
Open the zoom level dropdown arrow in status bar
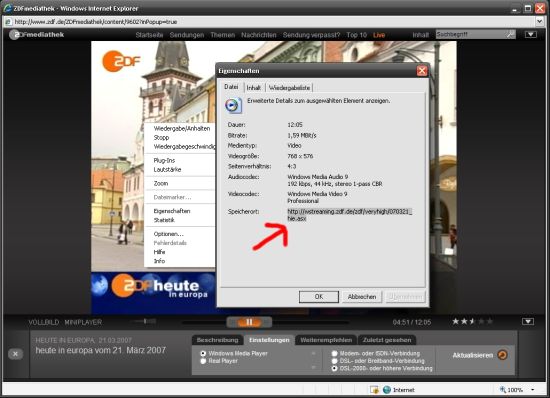[x=533, y=390]
